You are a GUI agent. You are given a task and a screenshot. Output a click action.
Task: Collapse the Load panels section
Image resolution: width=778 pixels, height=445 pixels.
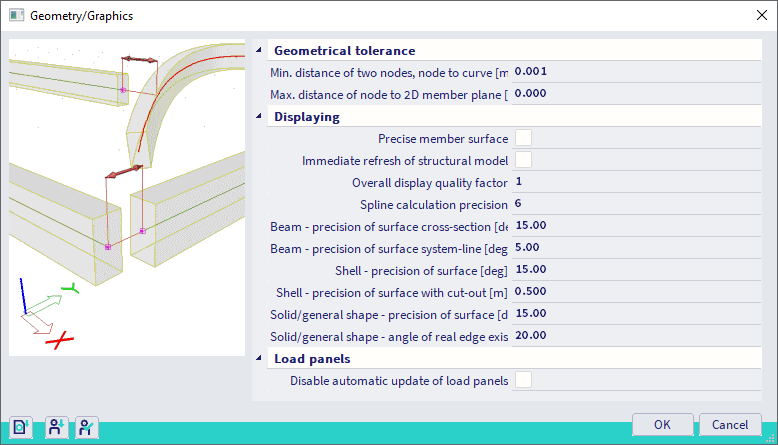tap(259, 358)
